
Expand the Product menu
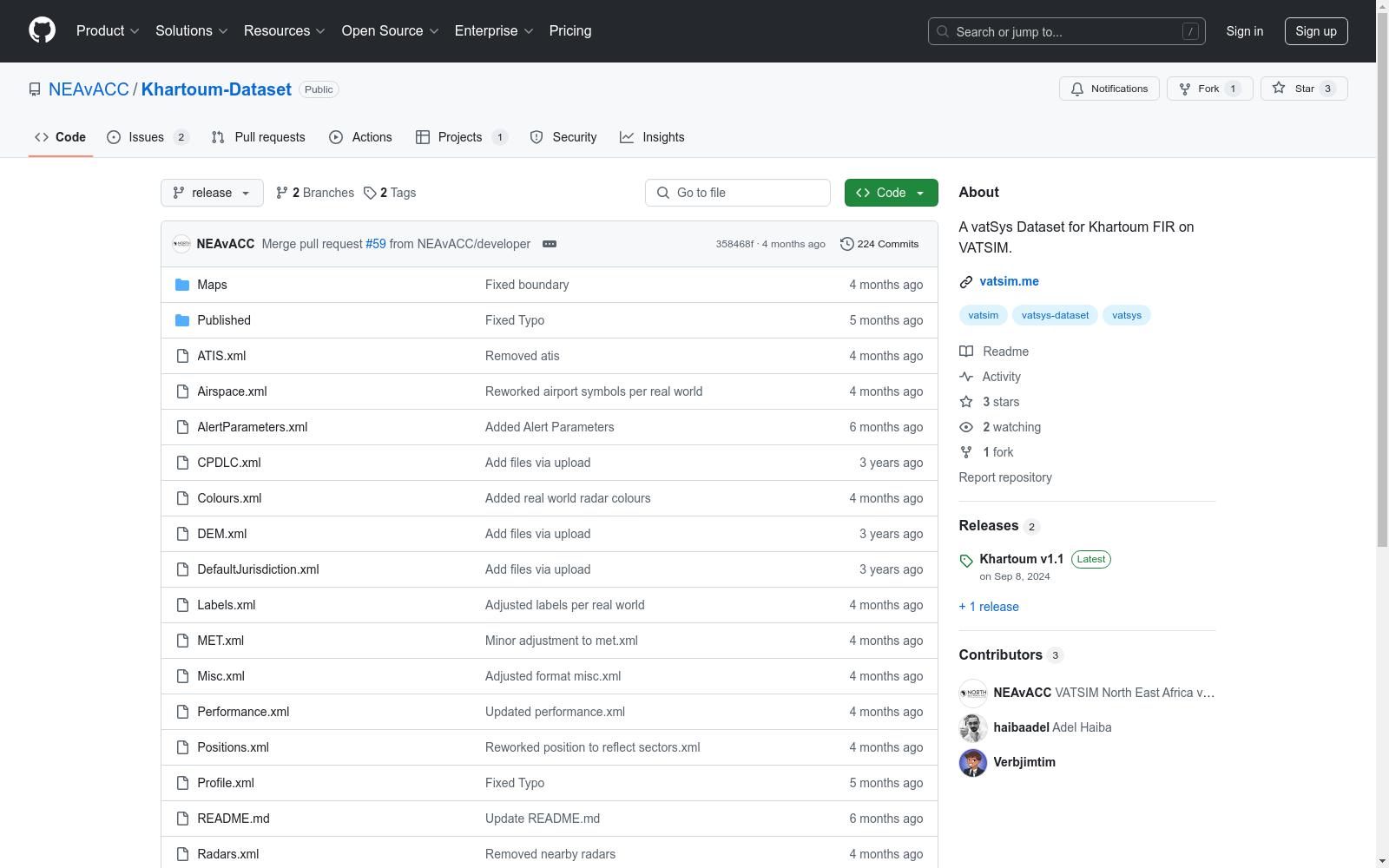tap(108, 31)
